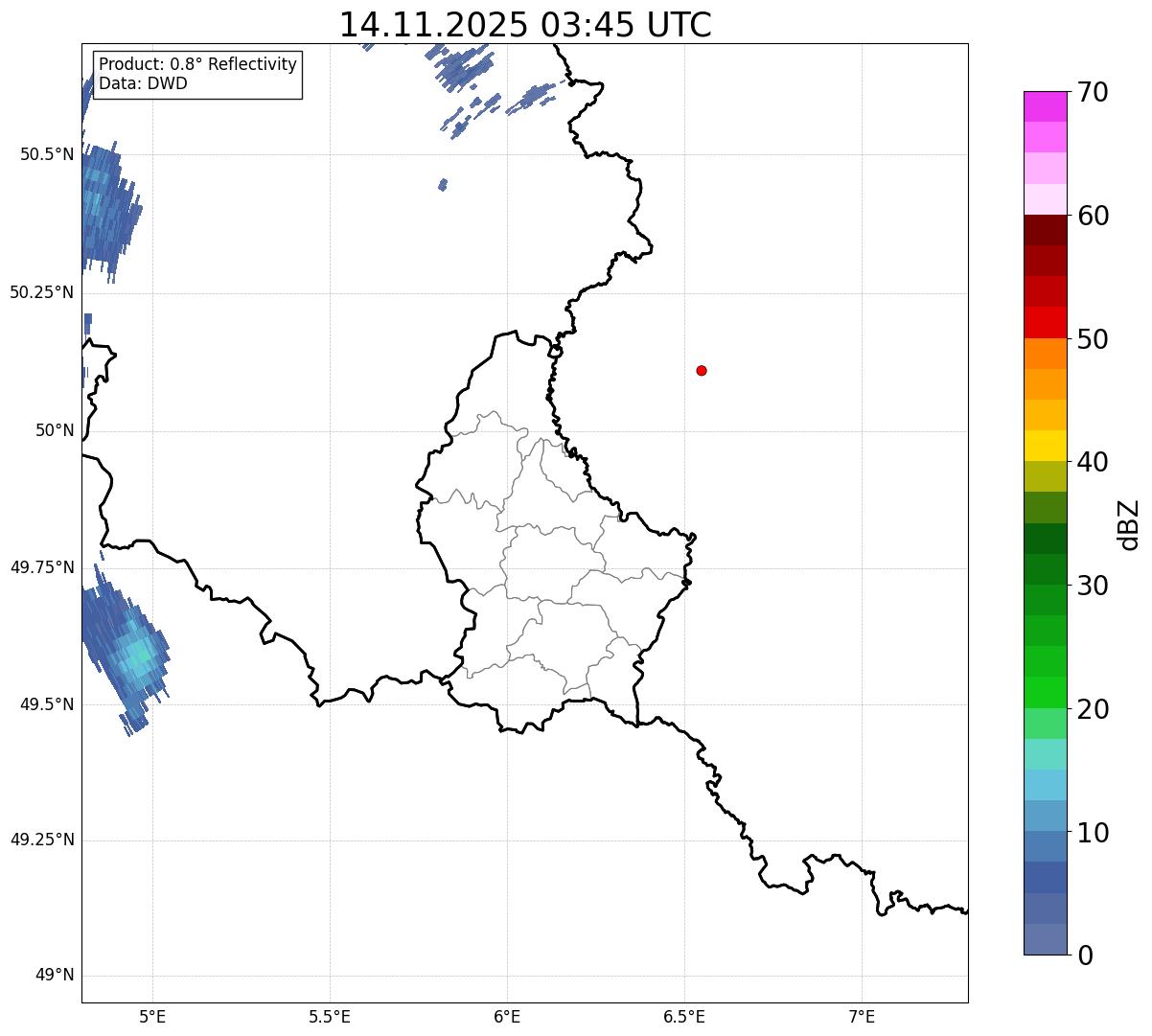
Task: Click the colorbar tick label 0
Action: coord(1085,955)
